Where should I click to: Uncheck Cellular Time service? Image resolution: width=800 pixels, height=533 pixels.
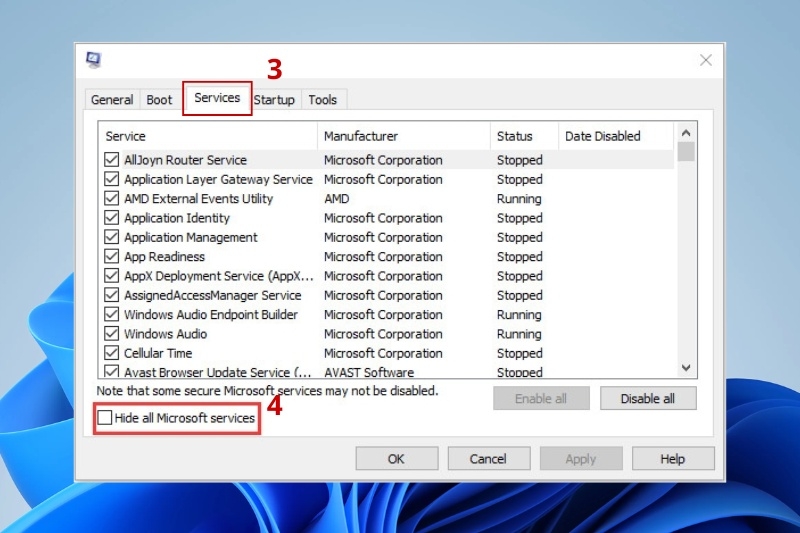(111, 353)
